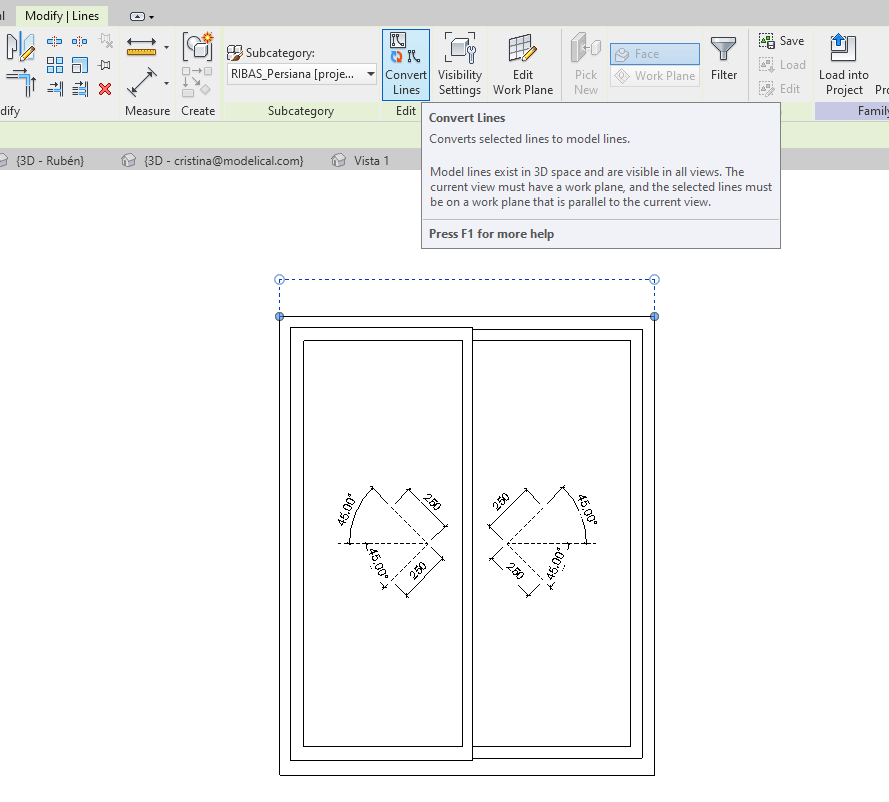Click the filled left endpoint grip

tap(280, 316)
